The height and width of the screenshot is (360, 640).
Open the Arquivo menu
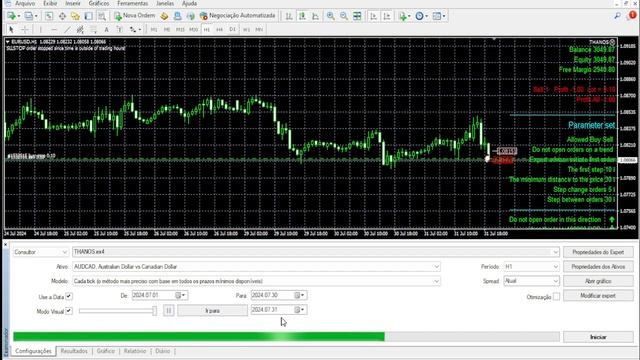click(25, 3)
